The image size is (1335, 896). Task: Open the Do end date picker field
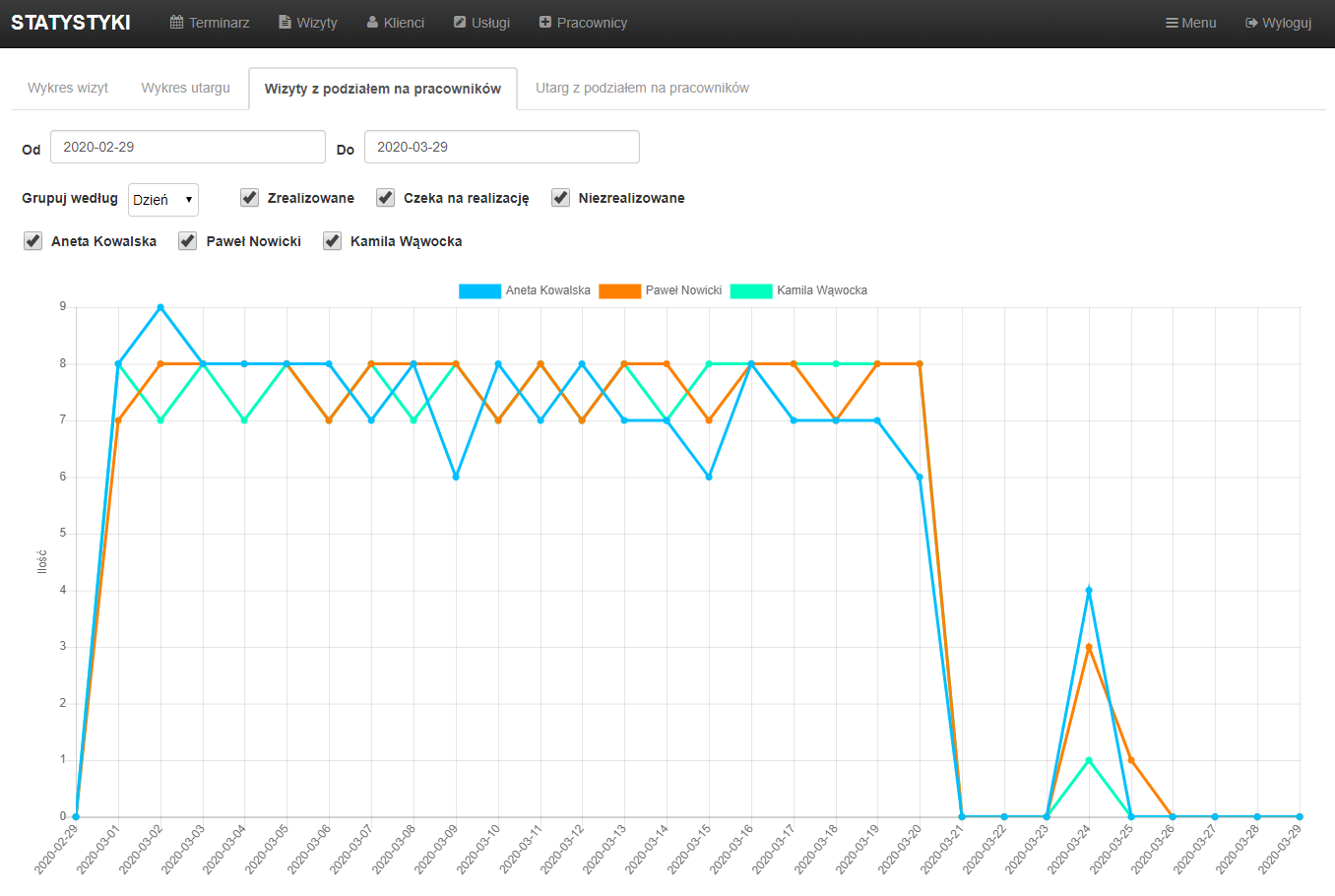501,147
